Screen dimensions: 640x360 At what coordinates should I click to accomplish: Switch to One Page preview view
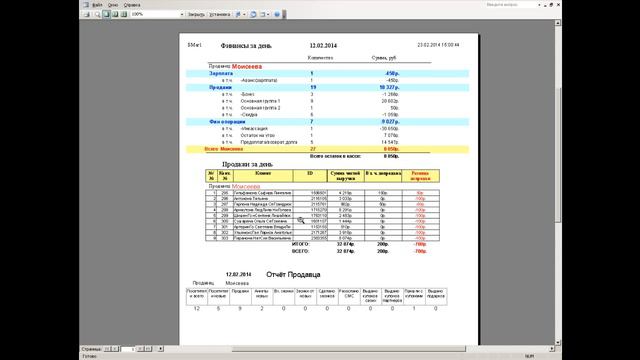[106, 14]
